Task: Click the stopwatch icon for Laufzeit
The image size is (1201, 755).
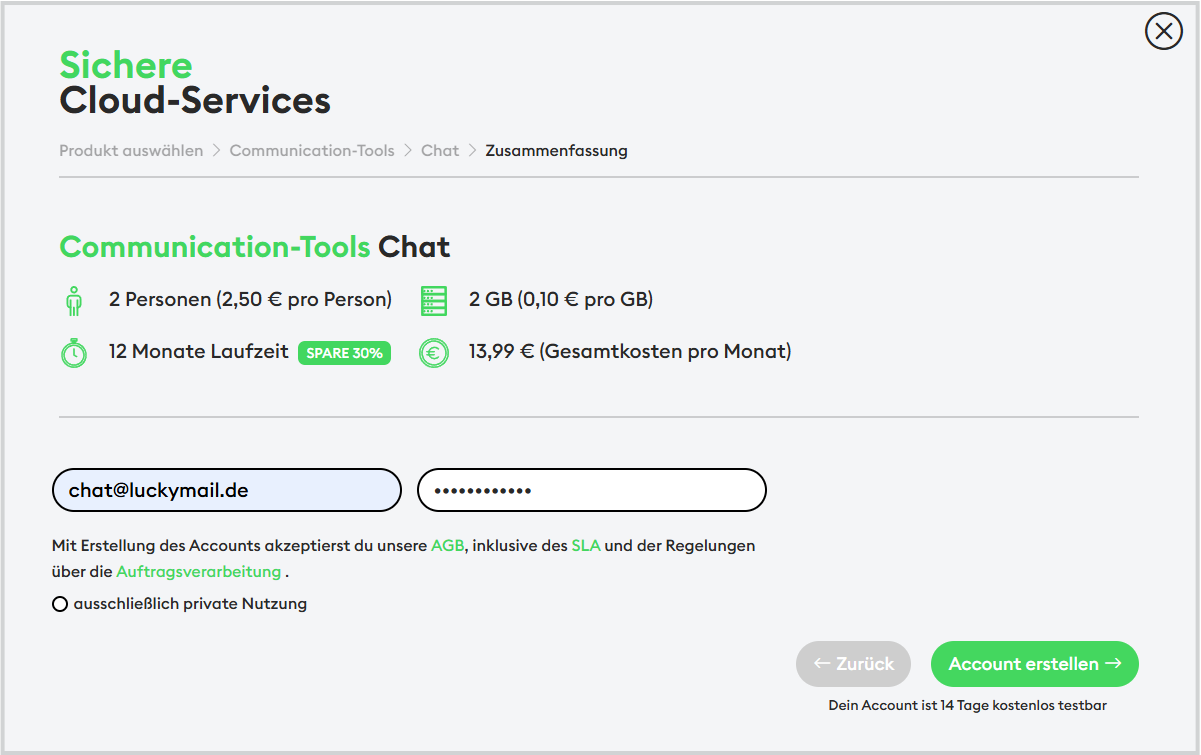Action: click(x=74, y=352)
